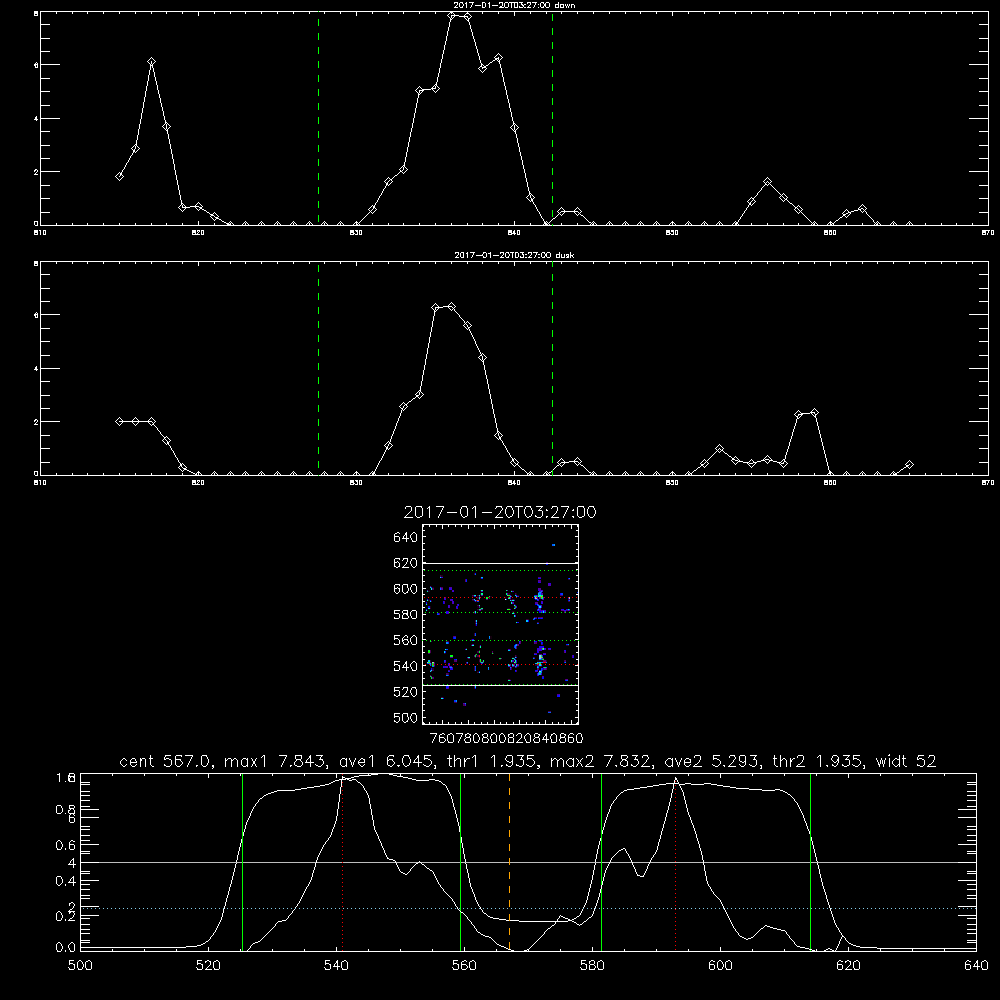
Task: Click the blue dotted threshold line in bottom plot
Action: (529, 908)
